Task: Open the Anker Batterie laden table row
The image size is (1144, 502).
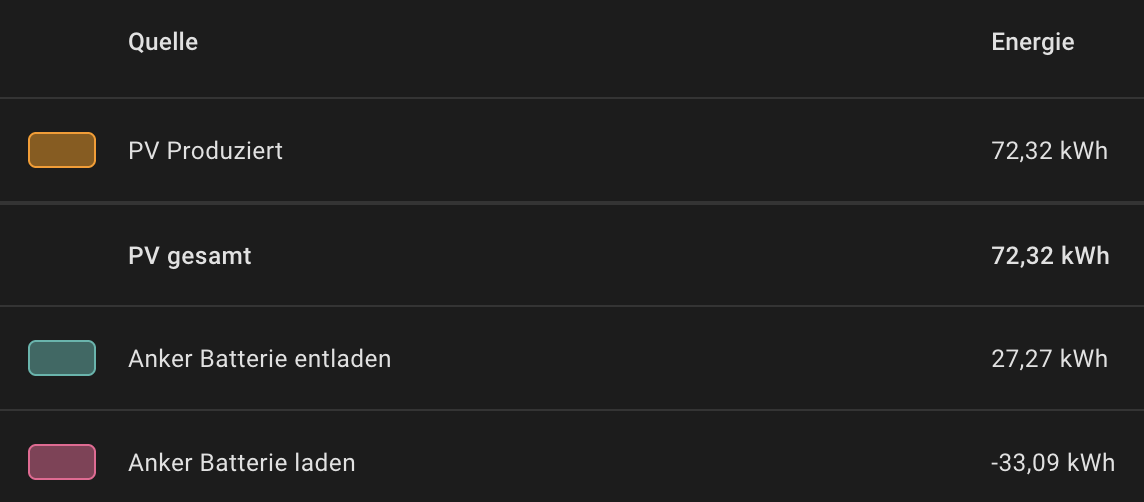Action: pyautogui.click(x=572, y=457)
